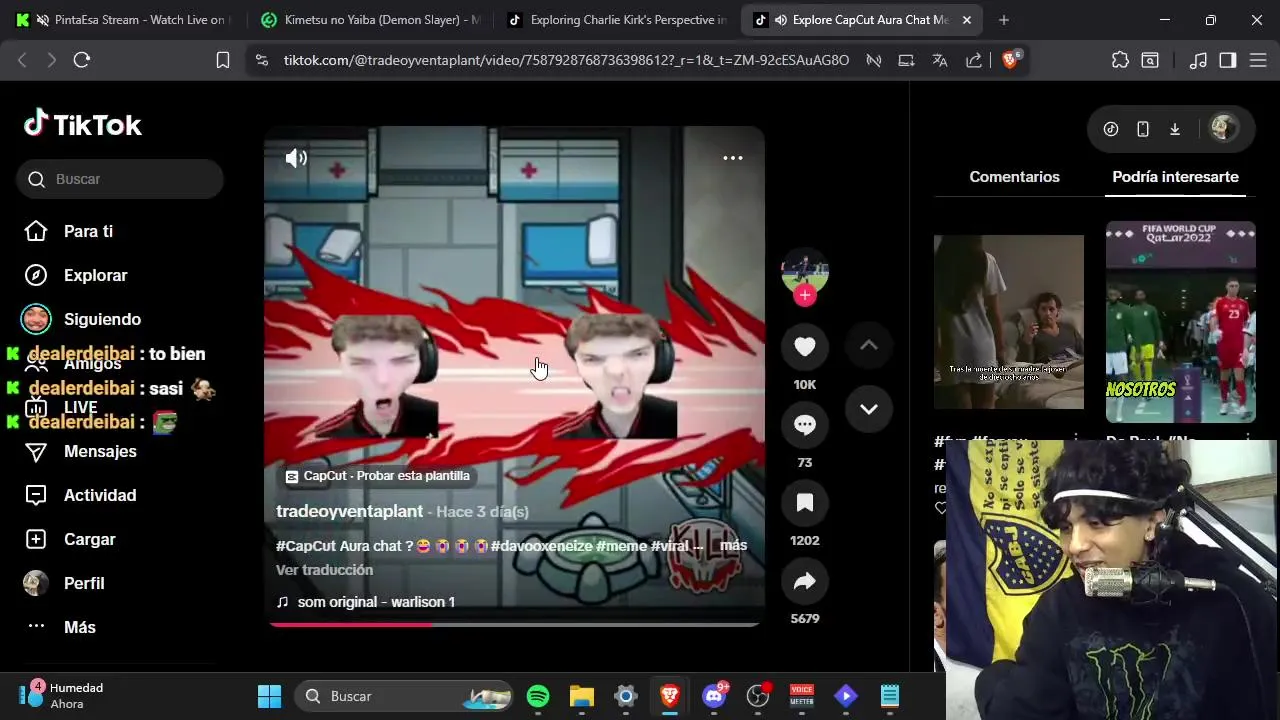Toggle the browser sidebar panel
Viewport: 1280px width, 720px height.
pos(1228,60)
